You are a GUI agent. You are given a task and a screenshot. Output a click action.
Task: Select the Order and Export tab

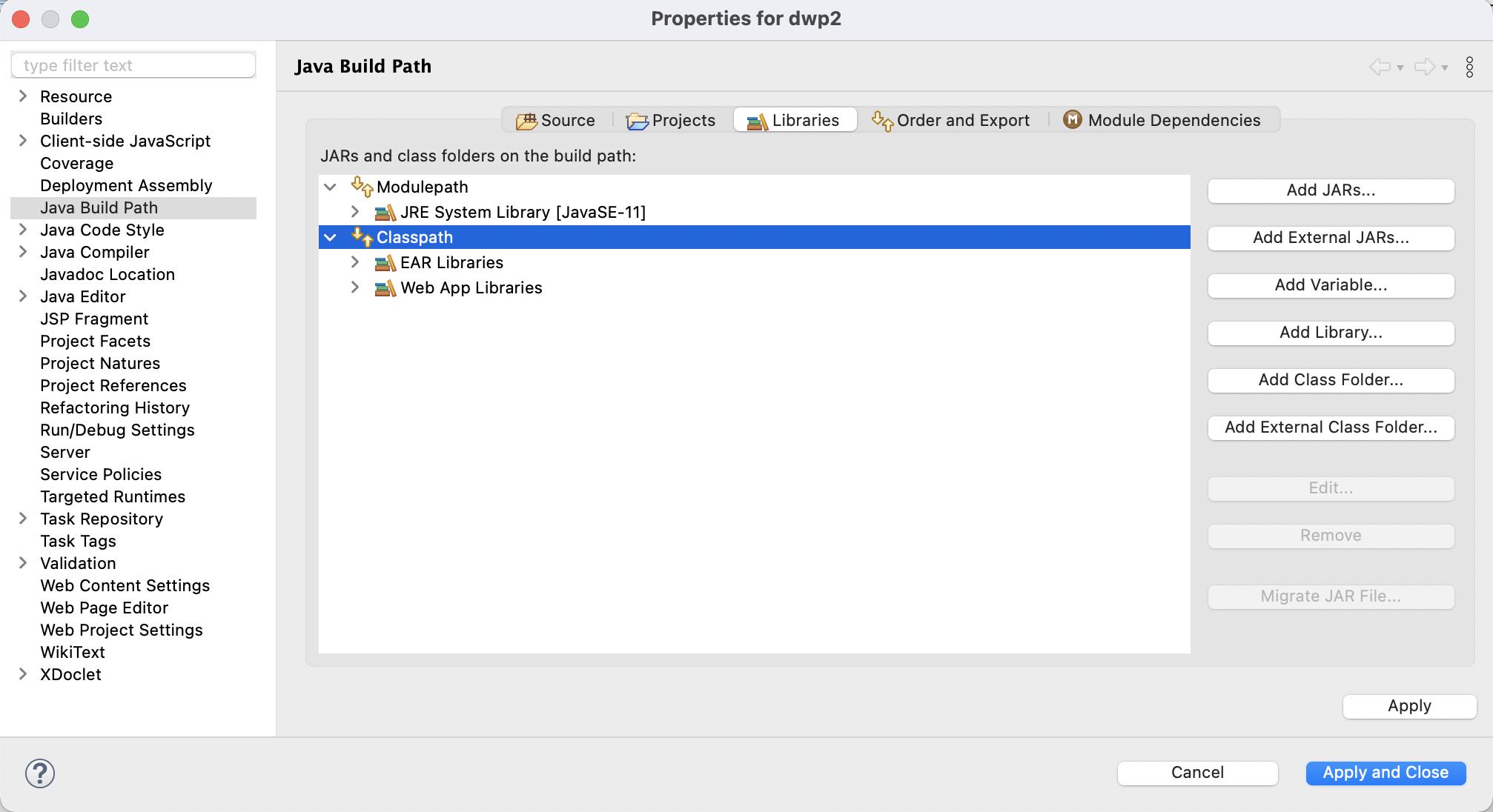[952, 120]
